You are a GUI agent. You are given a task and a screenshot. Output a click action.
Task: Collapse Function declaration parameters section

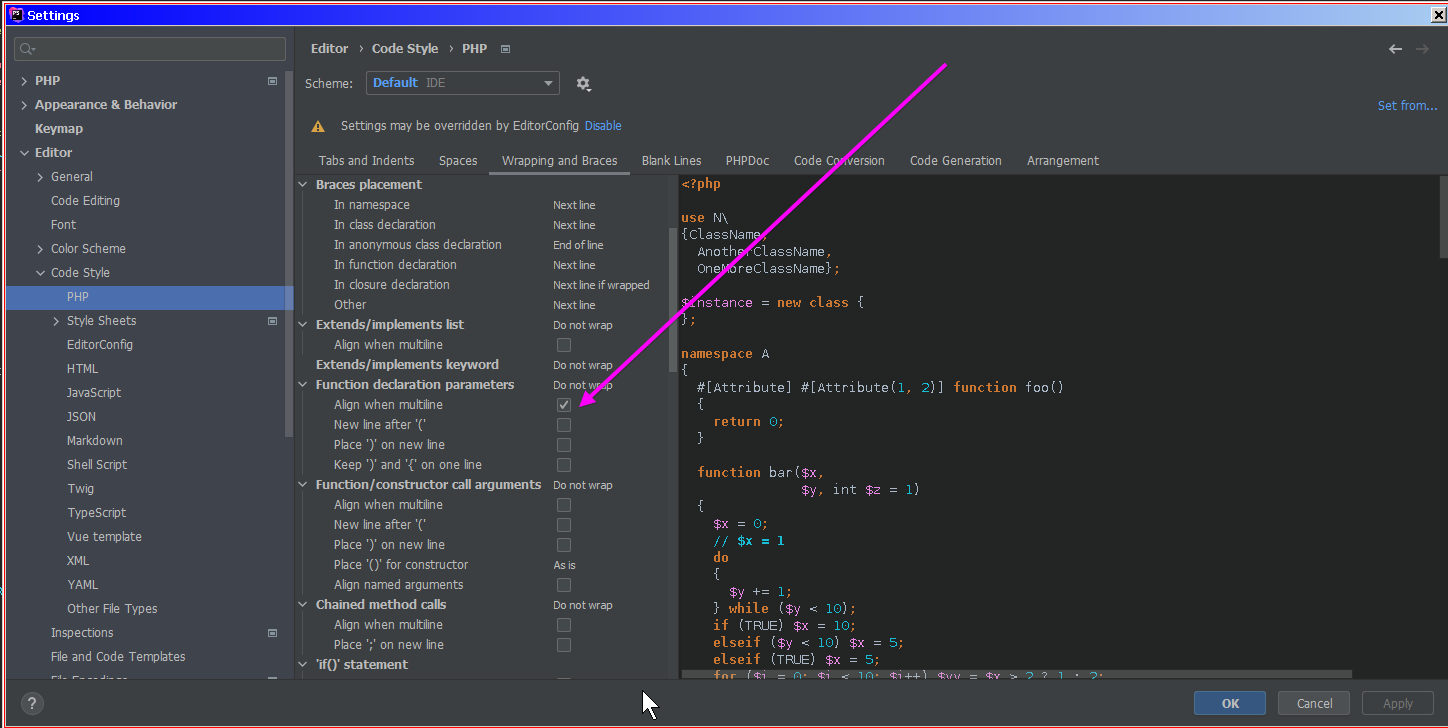[x=304, y=385]
